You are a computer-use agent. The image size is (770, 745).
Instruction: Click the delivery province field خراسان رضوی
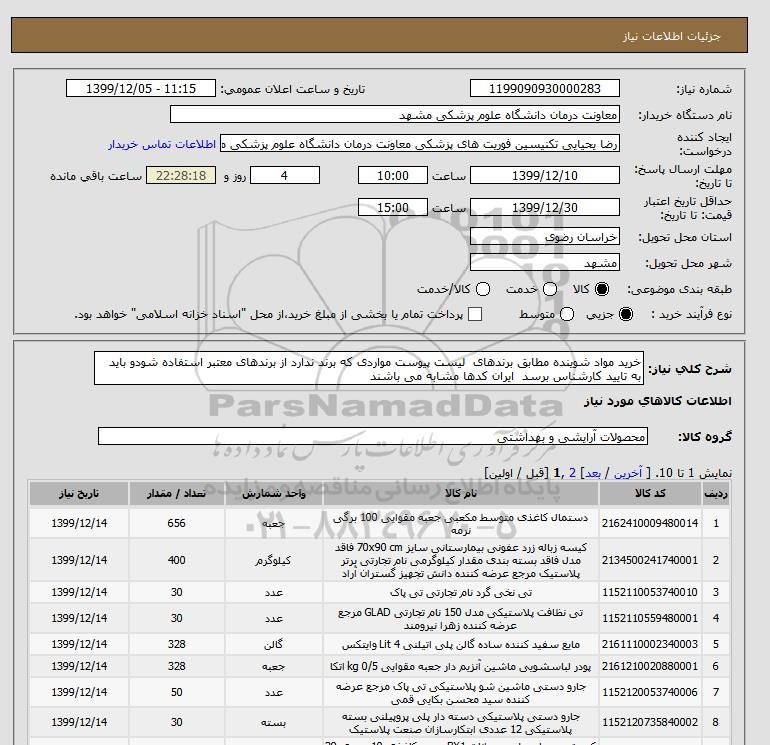(545, 237)
